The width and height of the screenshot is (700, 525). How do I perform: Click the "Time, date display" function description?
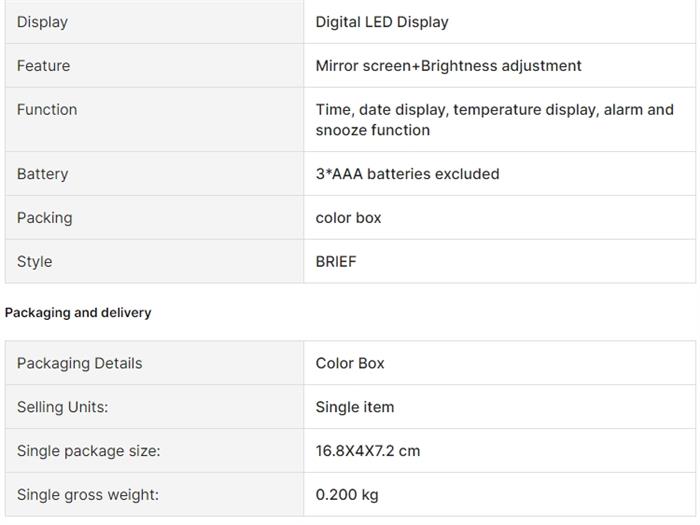pos(494,120)
